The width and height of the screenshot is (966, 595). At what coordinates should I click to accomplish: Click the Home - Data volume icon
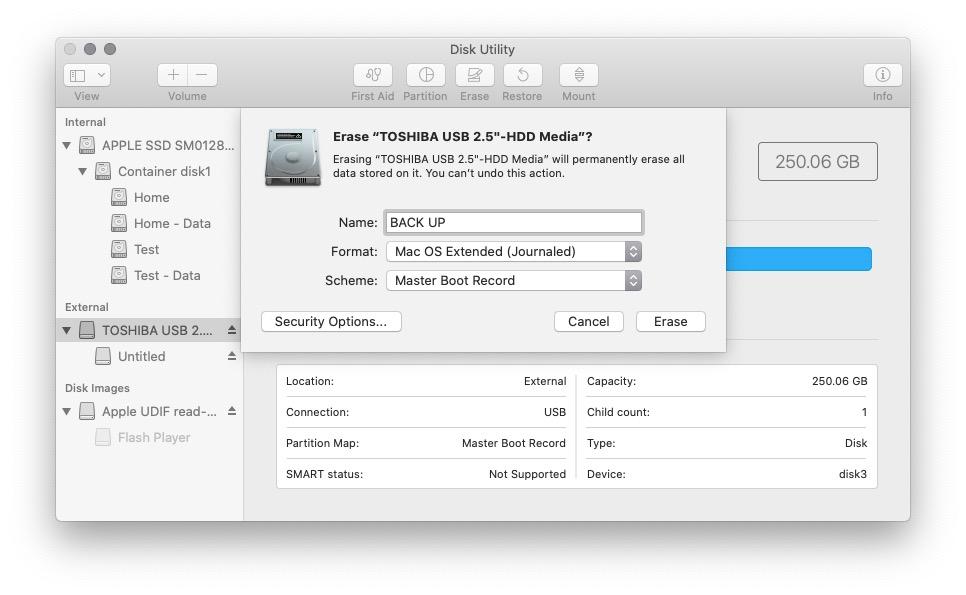(x=119, y=223)
